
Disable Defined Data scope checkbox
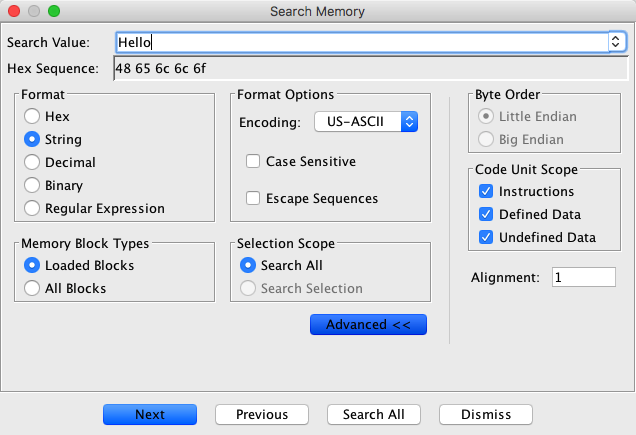[x=486, y=214]
